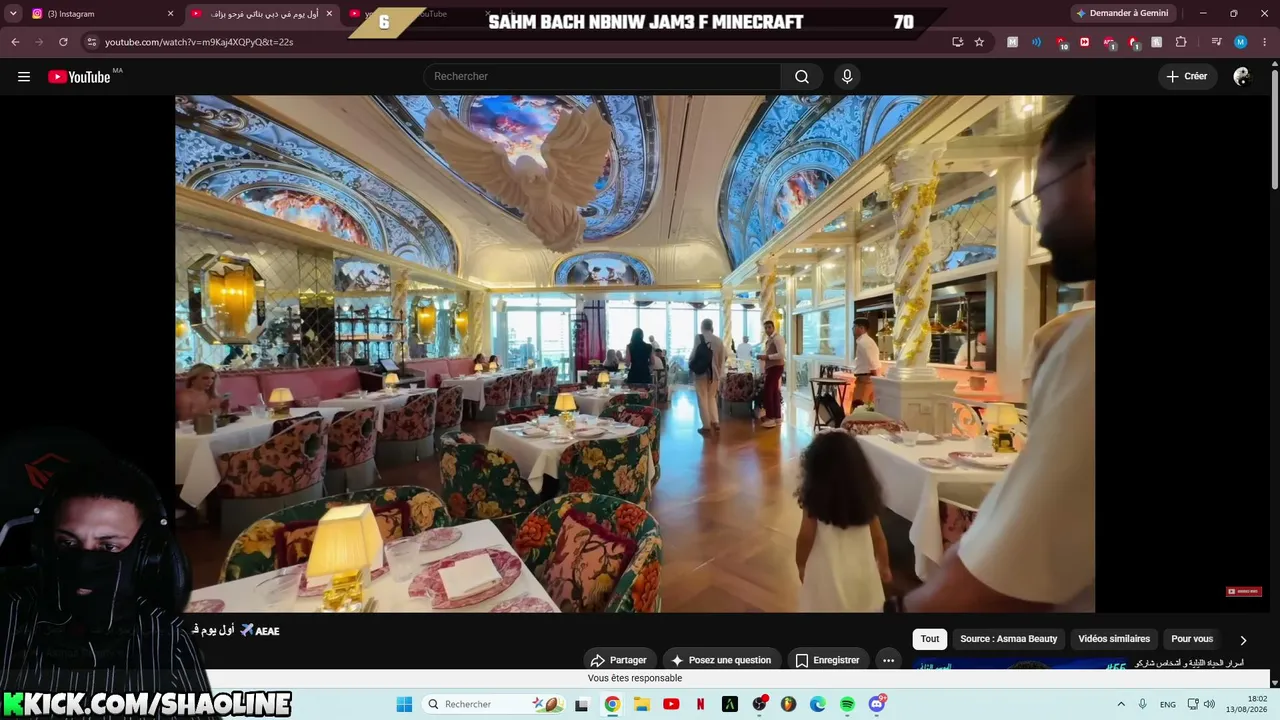Click the 'Demander à Gemini' button
Screen dimensions: 1280x720
point(1121,13)
